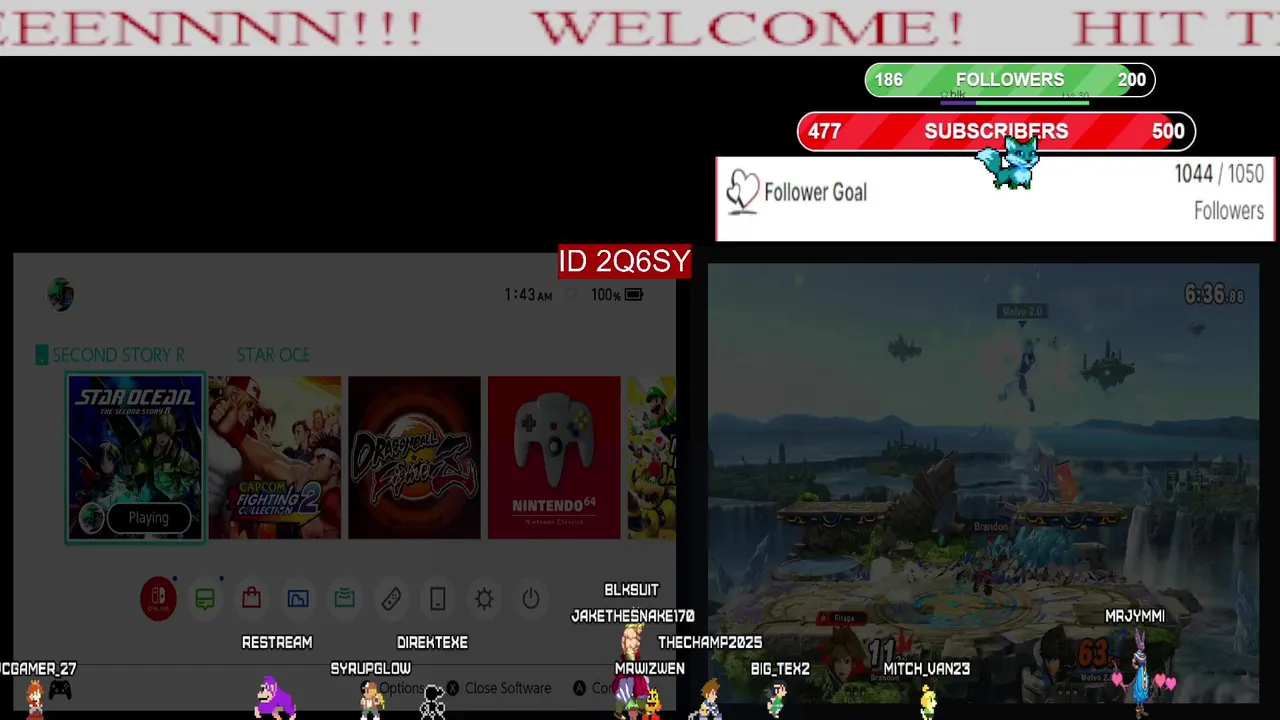This screenshot has height=720, width=1280.
Task: Open the Controllers Joy-Con icon
Action: 391,599
